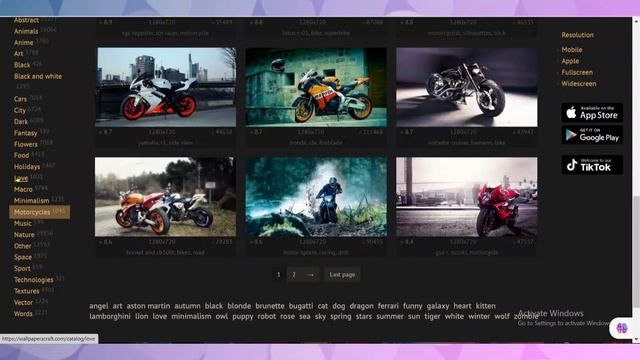Open the Art category
The image size is (640, 360).
coord(19,53)
